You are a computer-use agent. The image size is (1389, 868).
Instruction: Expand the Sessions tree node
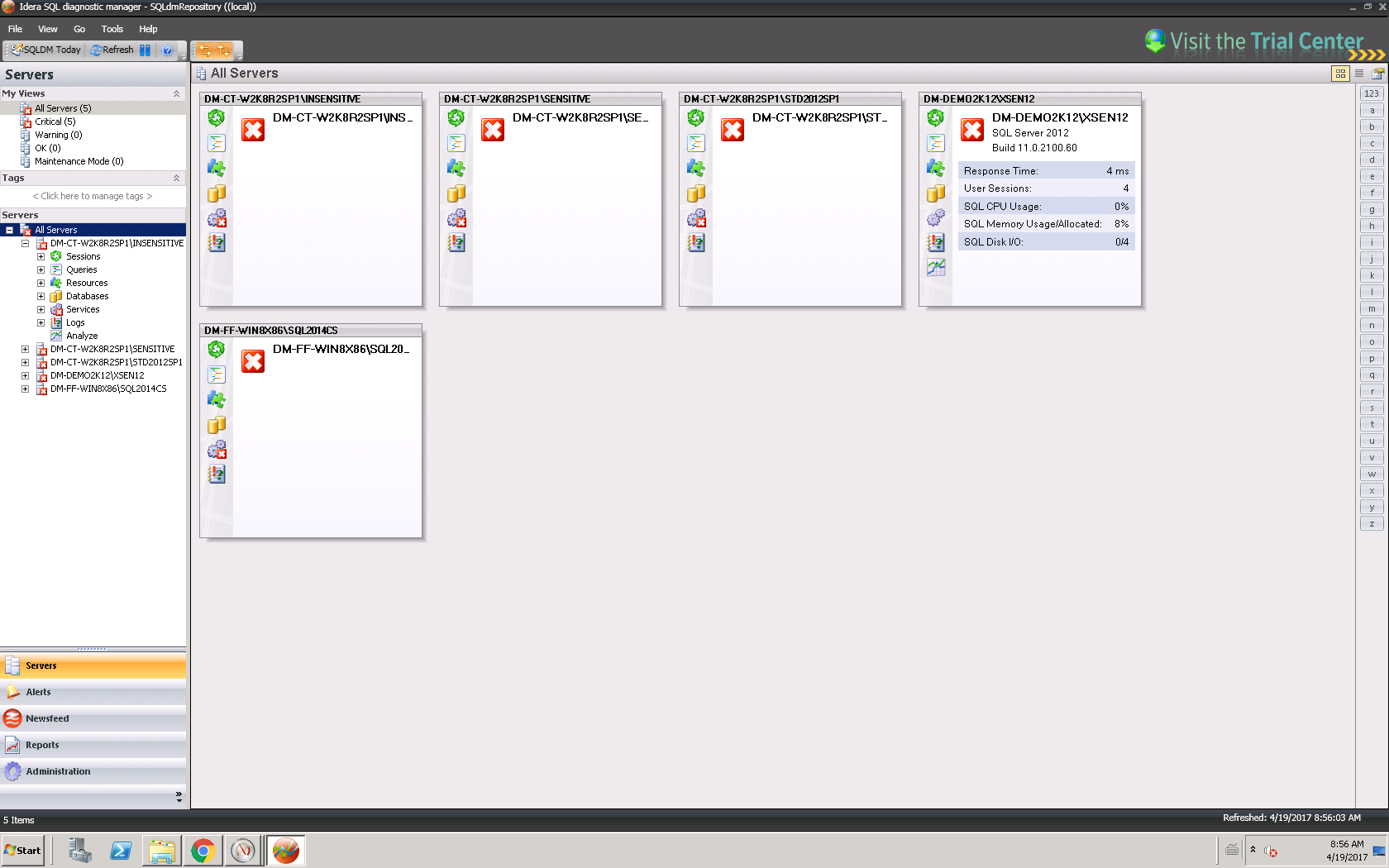point(41,256)
